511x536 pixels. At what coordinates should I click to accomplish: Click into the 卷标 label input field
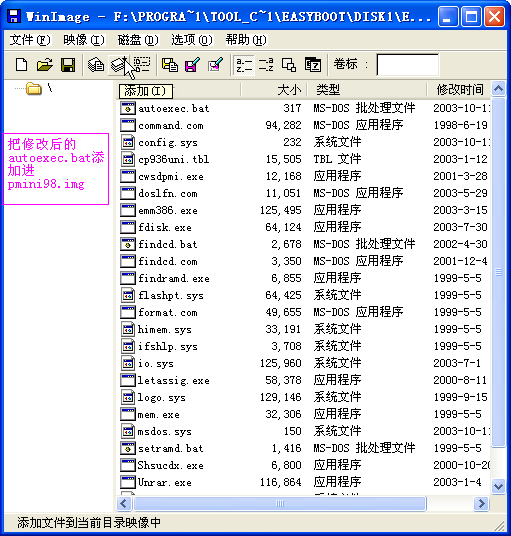[x=407, y=65]
